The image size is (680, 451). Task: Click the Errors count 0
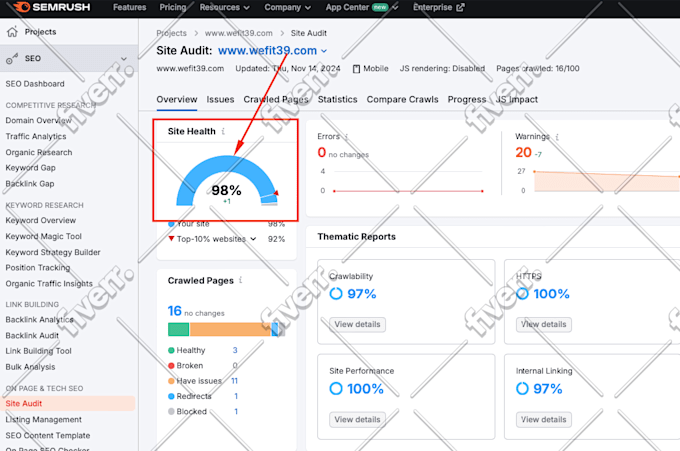(x=321, y=153)
